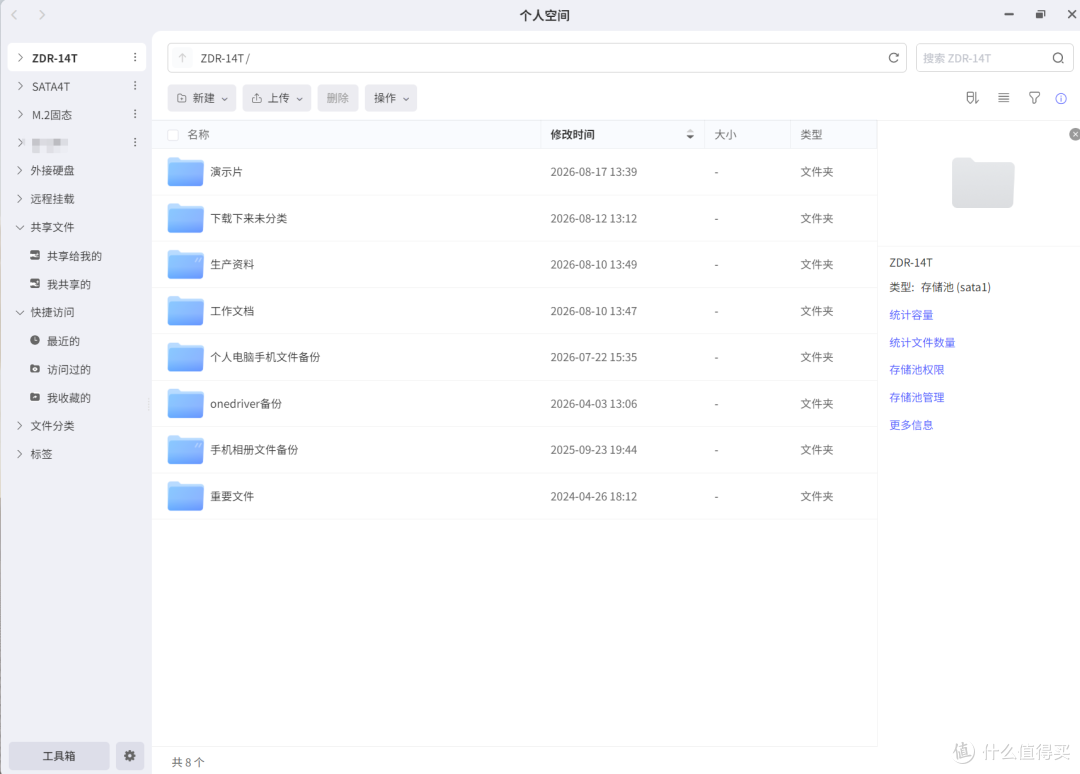1080x774 pixels.
Task: Open the 新建 dropdown
Action: pos(202,98)
